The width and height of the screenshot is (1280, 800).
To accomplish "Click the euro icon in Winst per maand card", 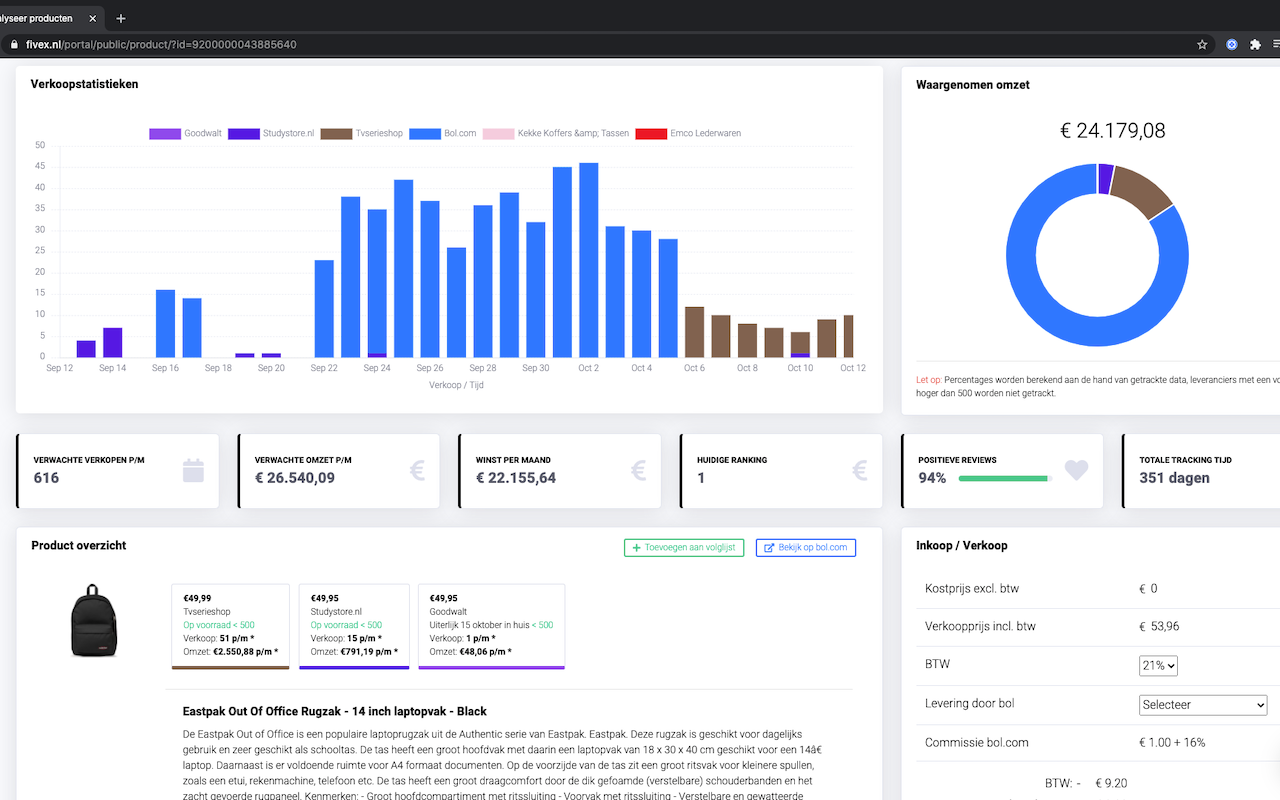I will (639, 470).
